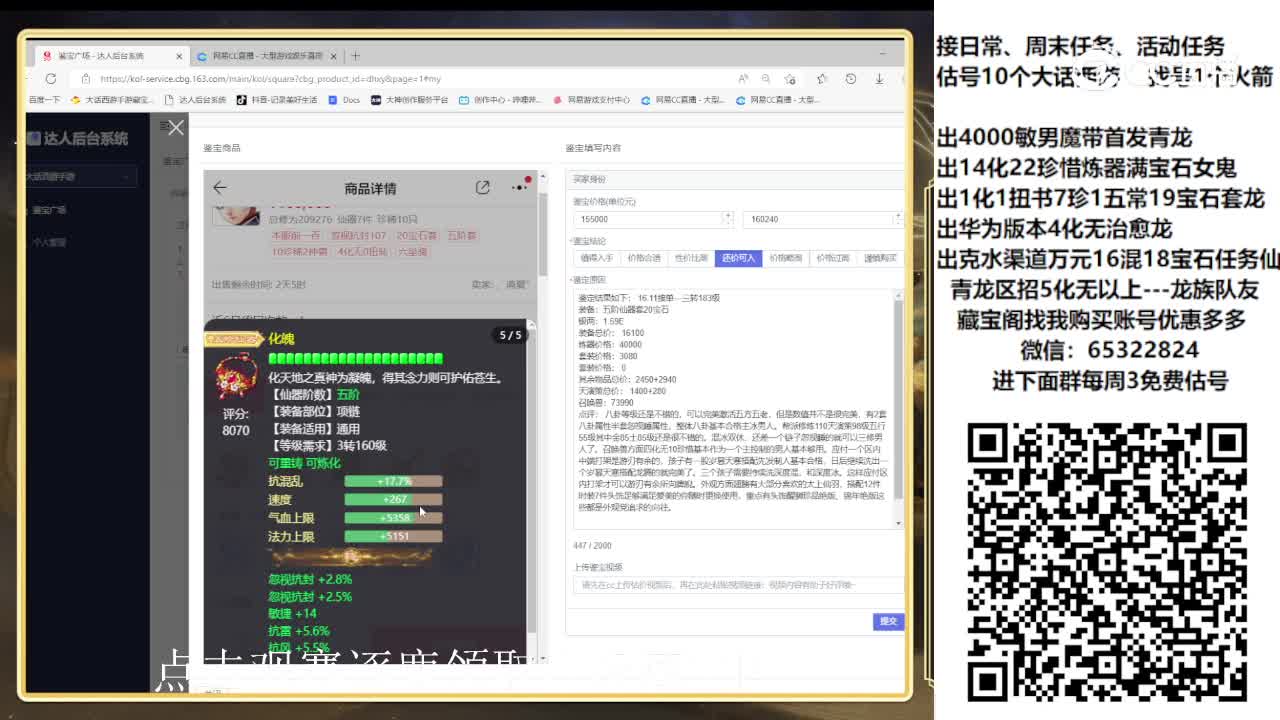Click the browser address bar URL

pos(270,78)
